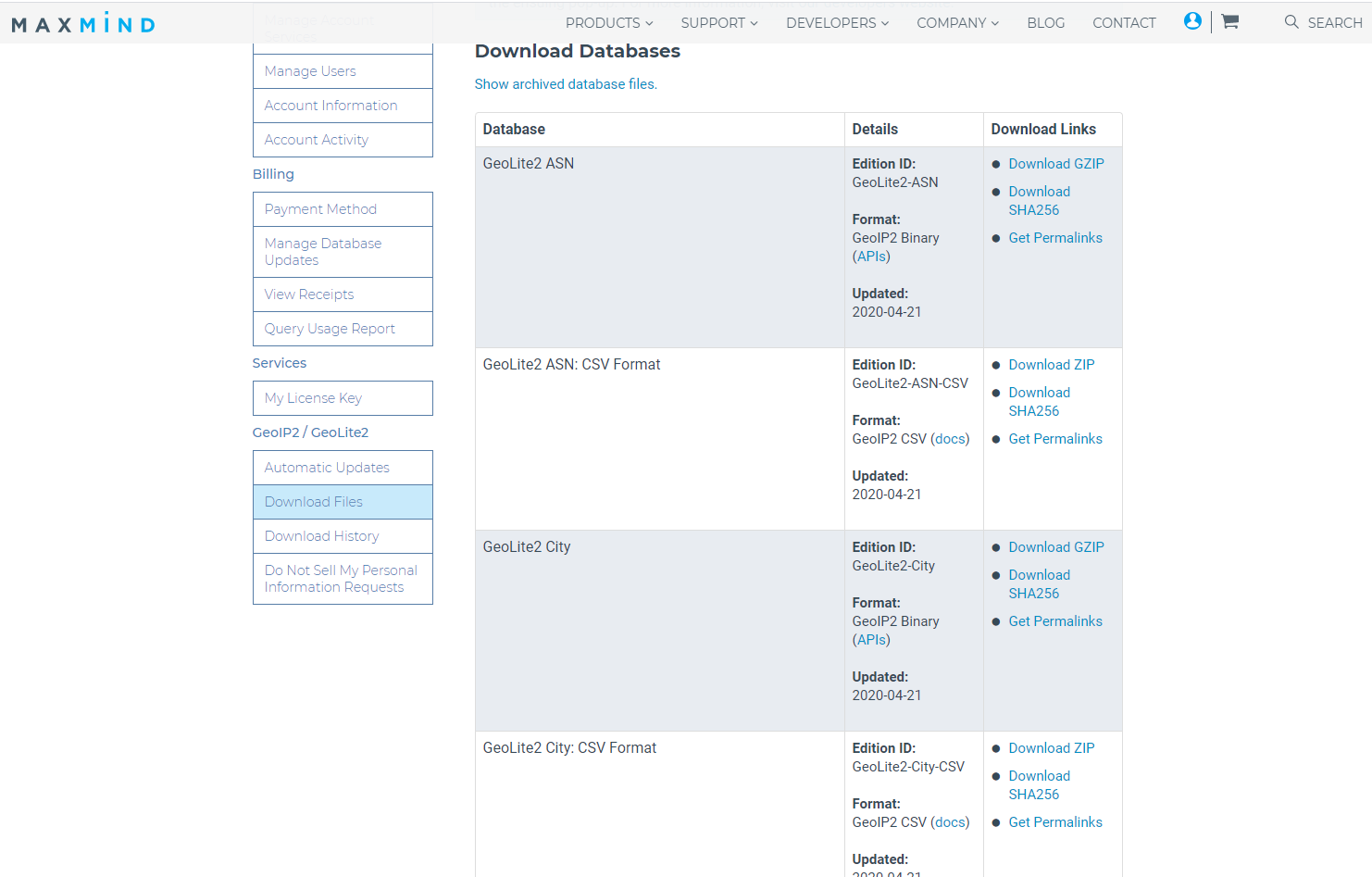Open Automatic Updates sidebar item
The image size is (1372, 877).
click(343, 468)
